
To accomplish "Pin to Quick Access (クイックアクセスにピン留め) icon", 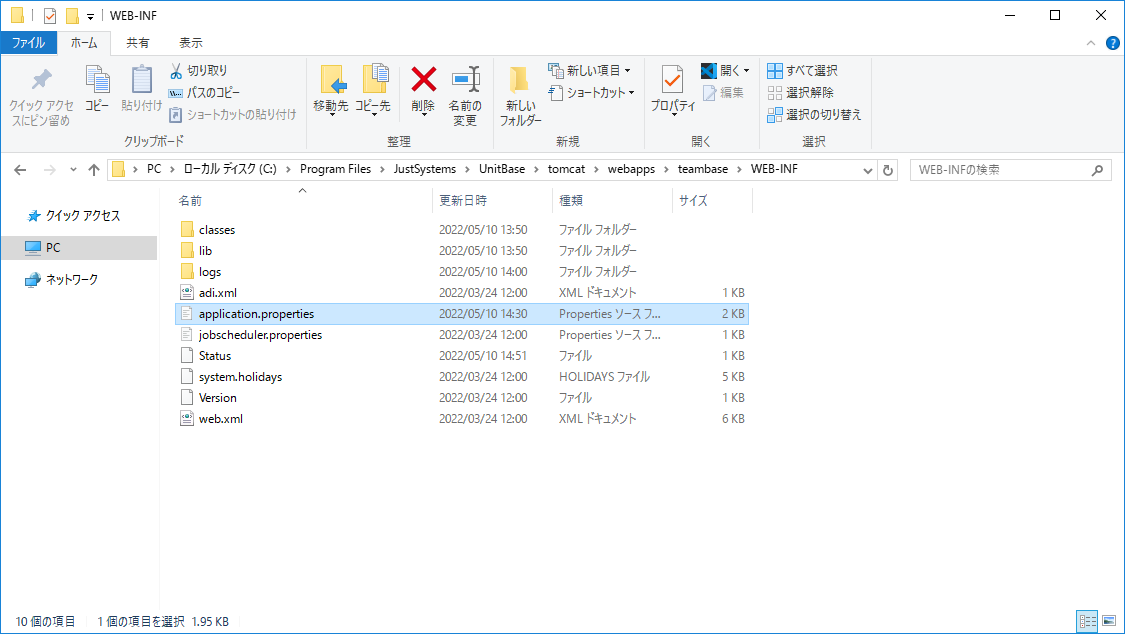I will pyautogui.click(x=42, y=80).
